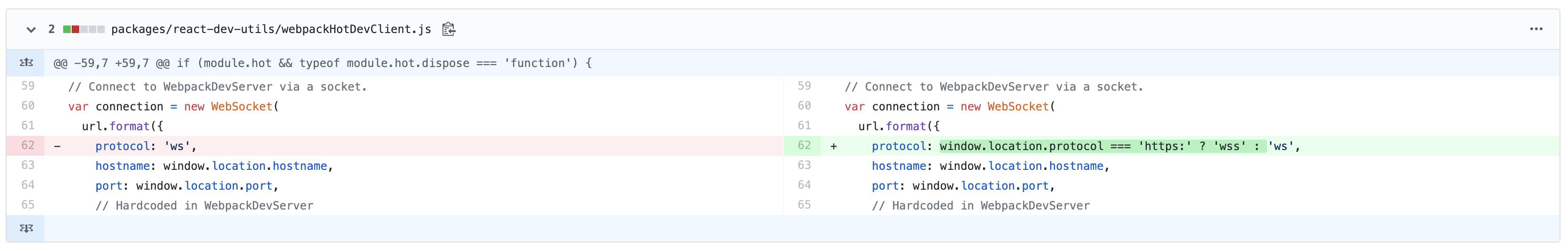
Task: Click left line number 61
Action: click(x=28, y=125)
